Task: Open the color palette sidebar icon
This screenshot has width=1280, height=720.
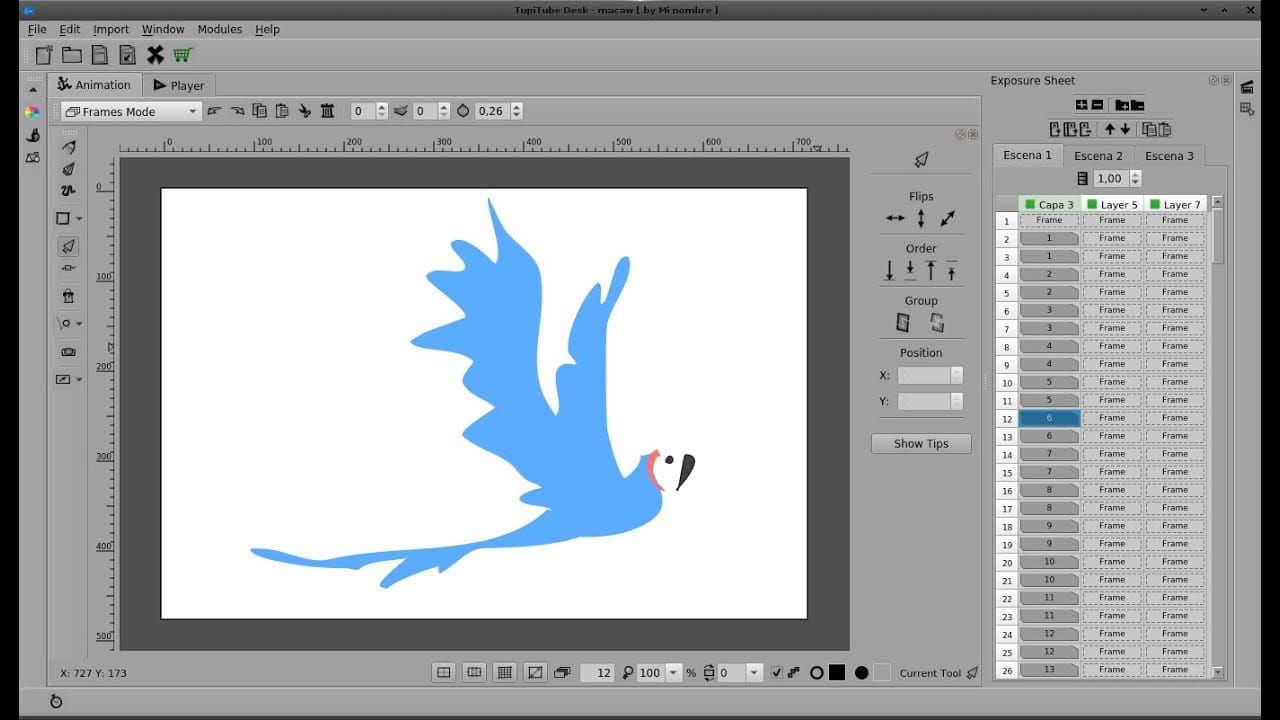Action: coord(32,112)
